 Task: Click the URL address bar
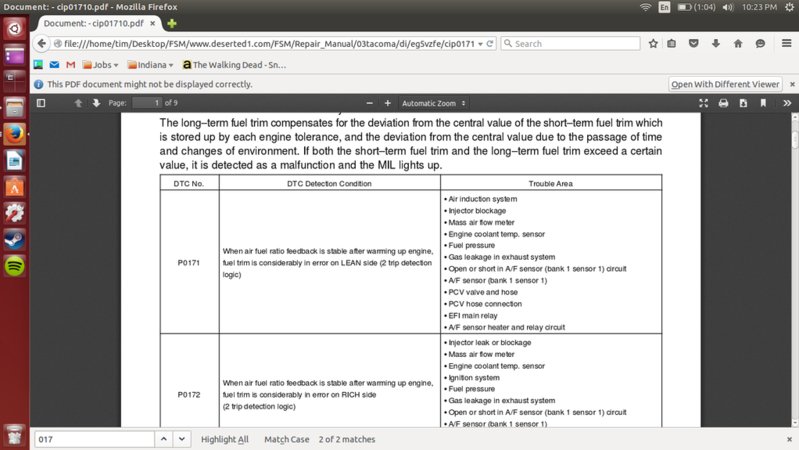[269, 44]
